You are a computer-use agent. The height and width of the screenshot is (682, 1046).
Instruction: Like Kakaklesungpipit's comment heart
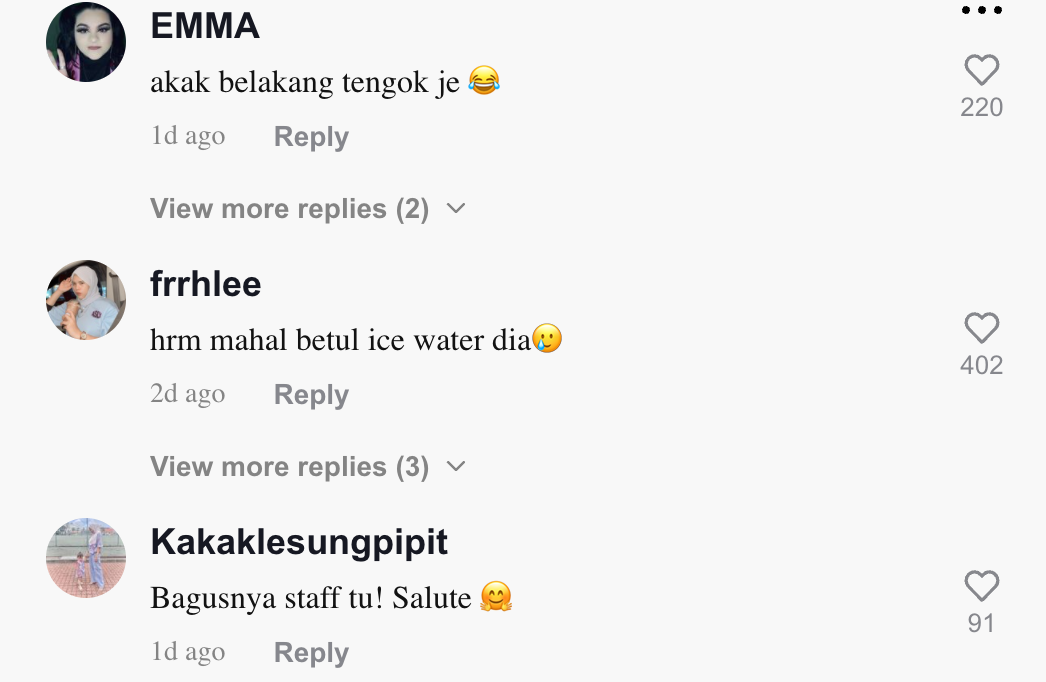(981, 587)
